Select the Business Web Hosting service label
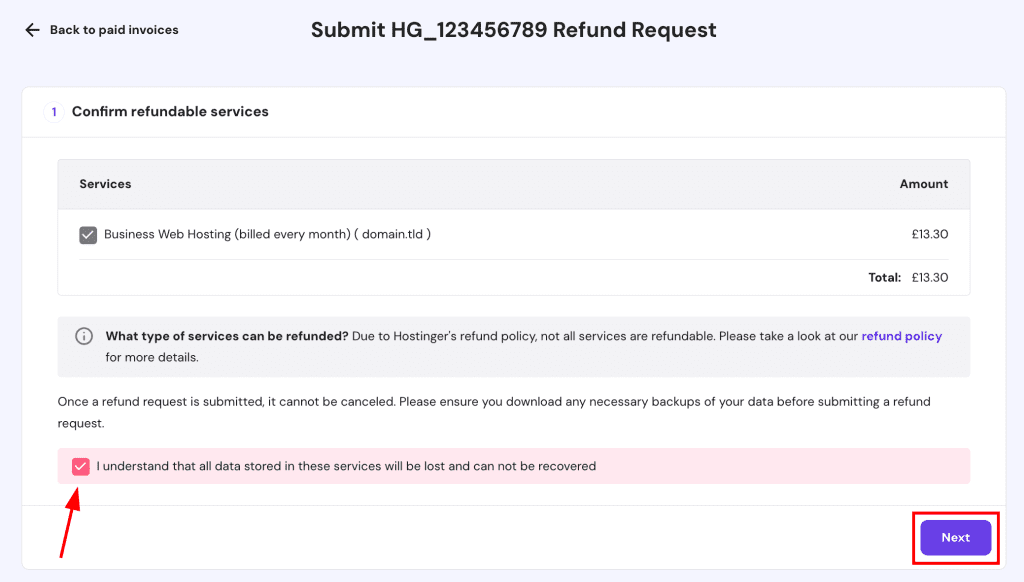 tap(267, 235)
